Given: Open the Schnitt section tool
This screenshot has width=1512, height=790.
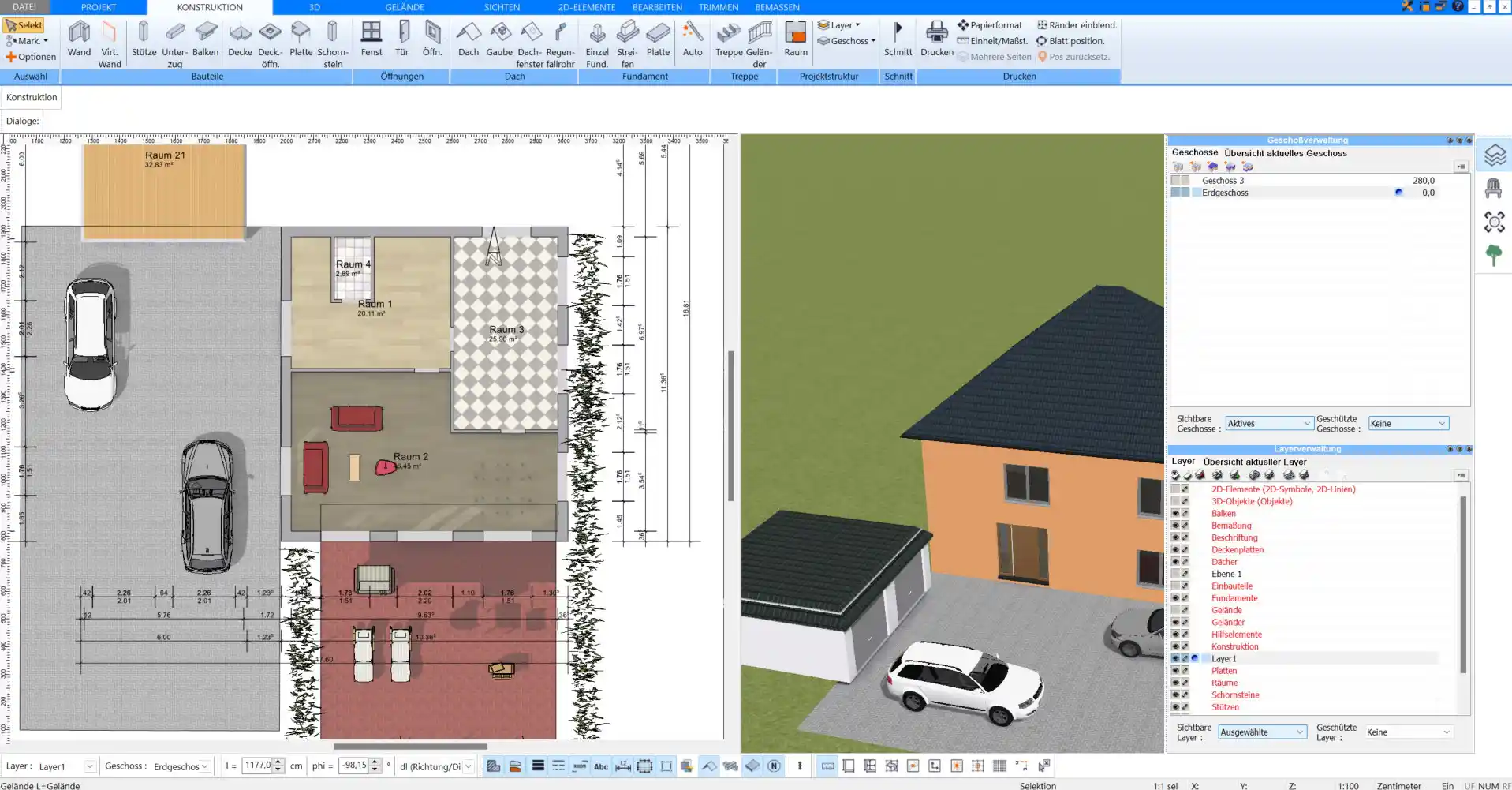Looking at the screenshot, I should point(898,39).
